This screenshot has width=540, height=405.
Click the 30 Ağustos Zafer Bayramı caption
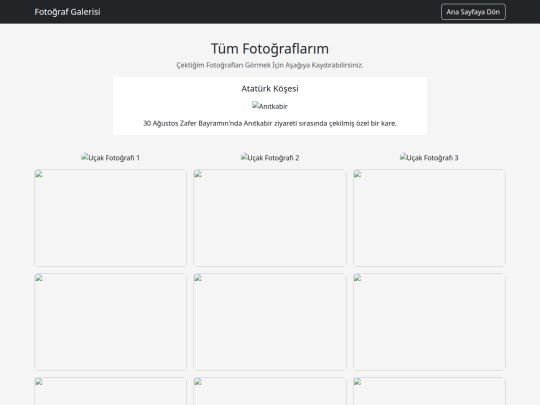click(270, 123)
